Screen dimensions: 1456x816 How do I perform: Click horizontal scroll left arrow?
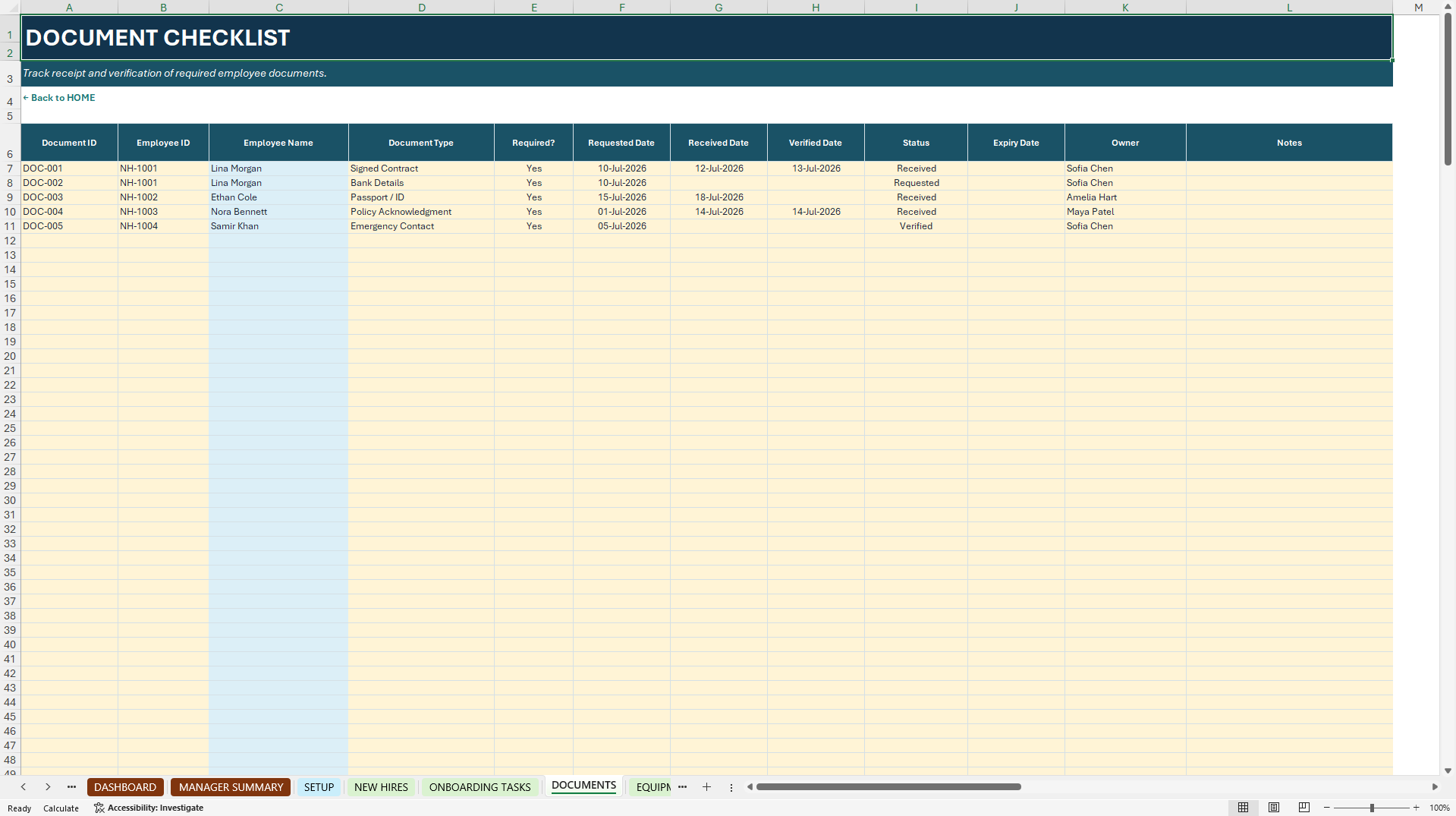[x=750, y=787]
